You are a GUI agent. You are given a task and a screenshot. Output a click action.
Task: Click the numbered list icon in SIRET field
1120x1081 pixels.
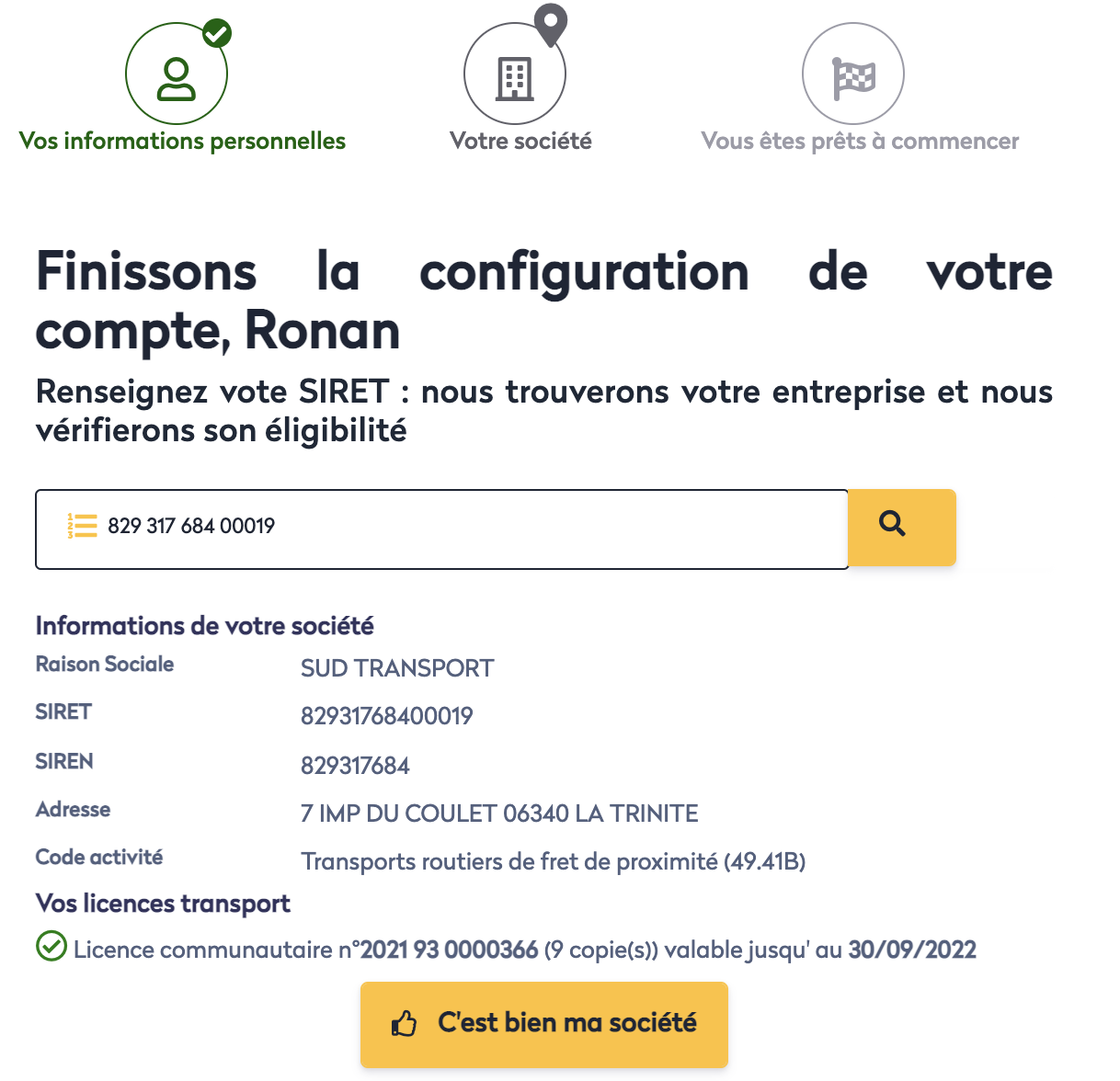click(82, 526)
